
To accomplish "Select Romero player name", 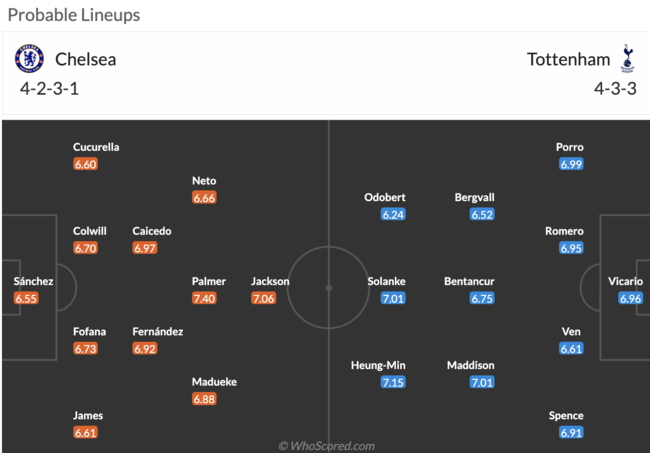I will pyautogui.click(x=564, y=231).
